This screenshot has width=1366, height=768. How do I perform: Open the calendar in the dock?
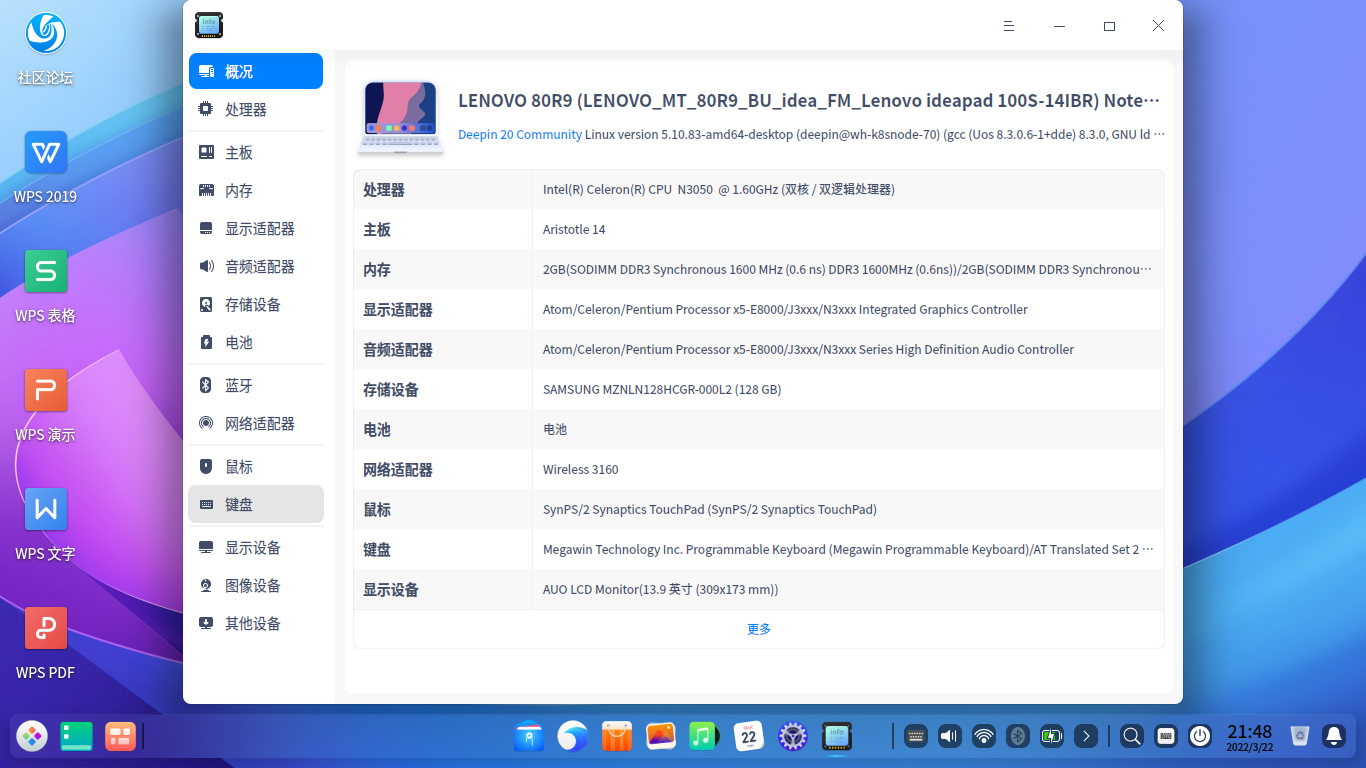click(x=749, y=737)
